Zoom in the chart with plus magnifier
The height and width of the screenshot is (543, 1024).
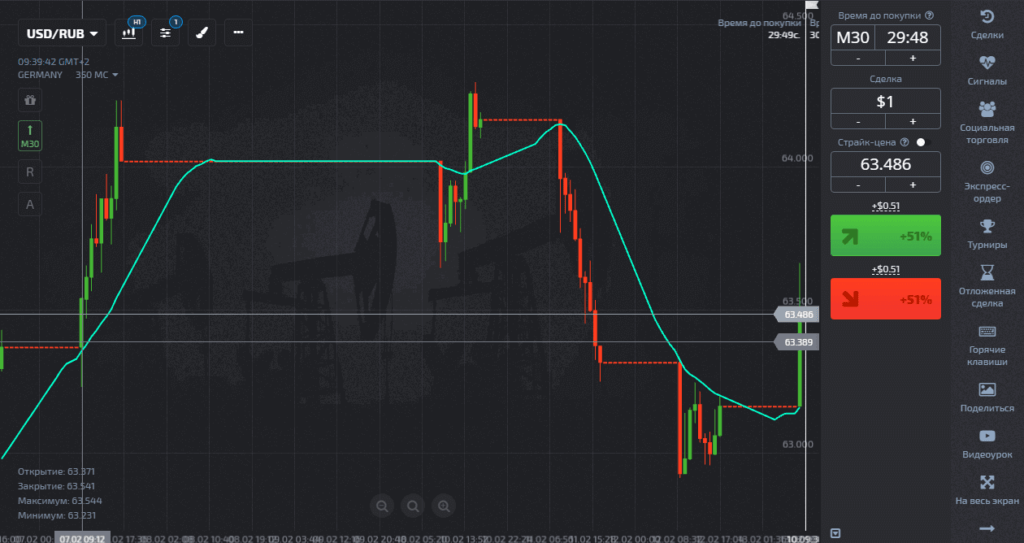[x=444, y=506]
